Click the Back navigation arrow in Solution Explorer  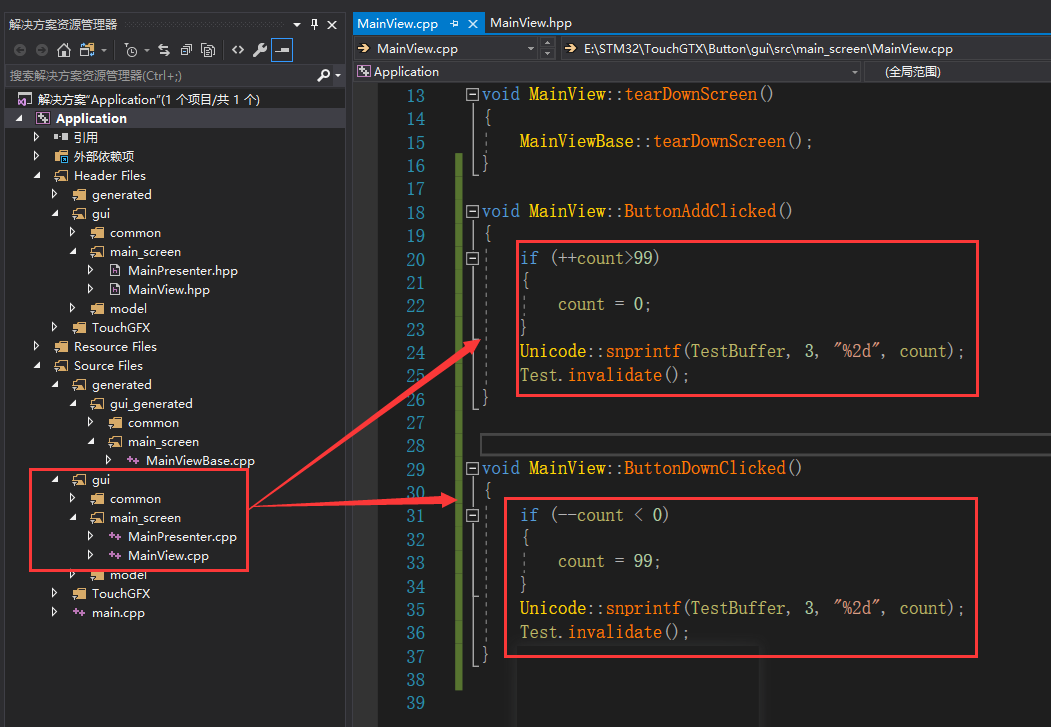coord(20,50)
